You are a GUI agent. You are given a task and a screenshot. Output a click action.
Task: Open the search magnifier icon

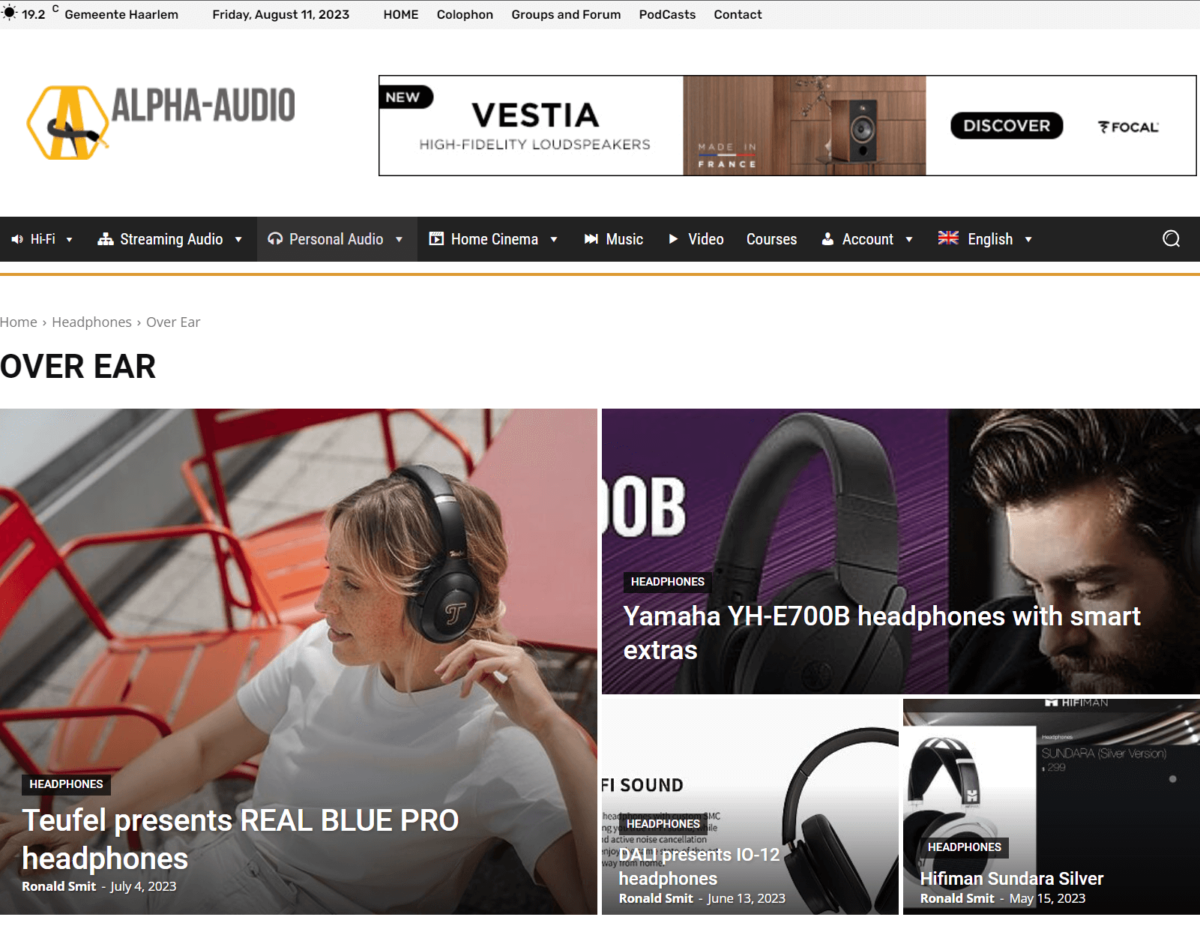(1171, 239)
